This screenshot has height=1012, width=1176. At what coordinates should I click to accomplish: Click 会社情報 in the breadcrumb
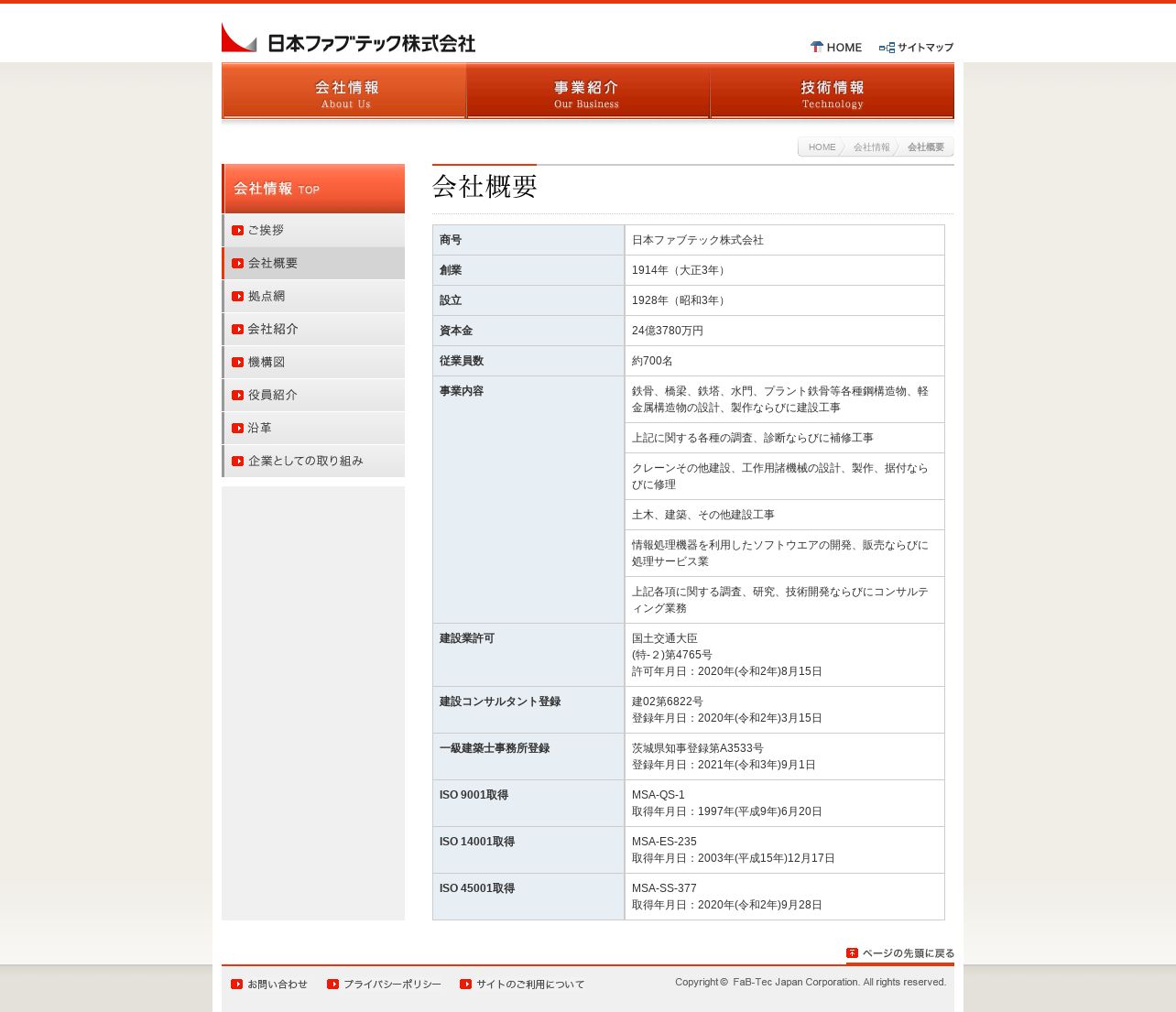(871, 147)
